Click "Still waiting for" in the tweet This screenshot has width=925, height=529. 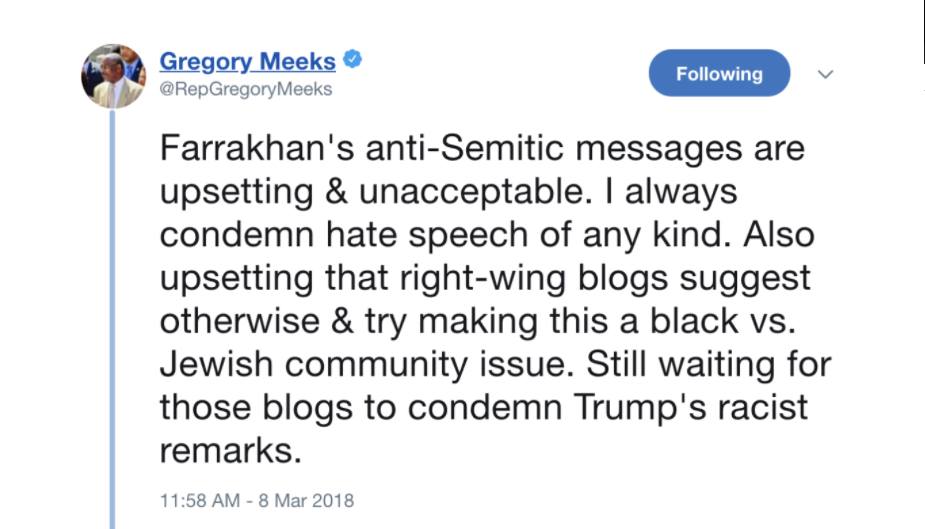709,365
